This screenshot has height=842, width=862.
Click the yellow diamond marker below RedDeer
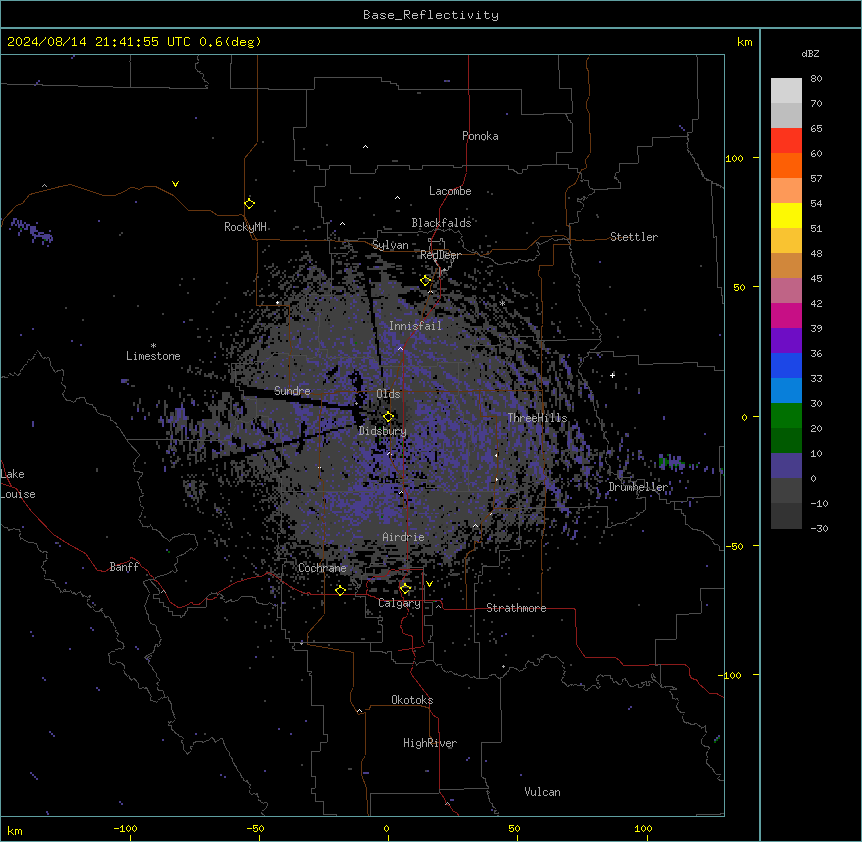(426, 280)
